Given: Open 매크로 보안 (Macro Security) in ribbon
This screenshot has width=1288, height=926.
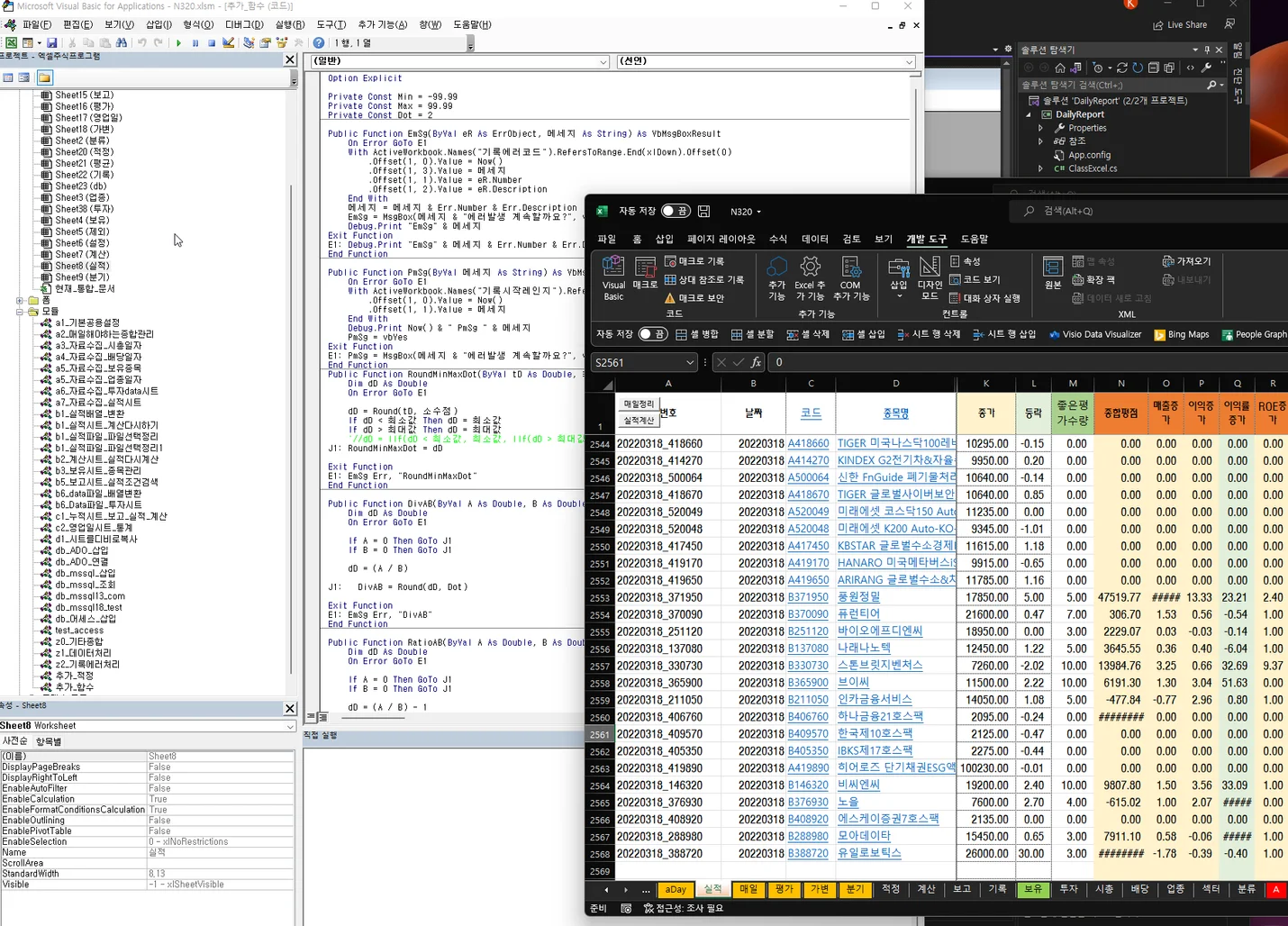Looking at the screenshot, I should click(x=694, y=298).
